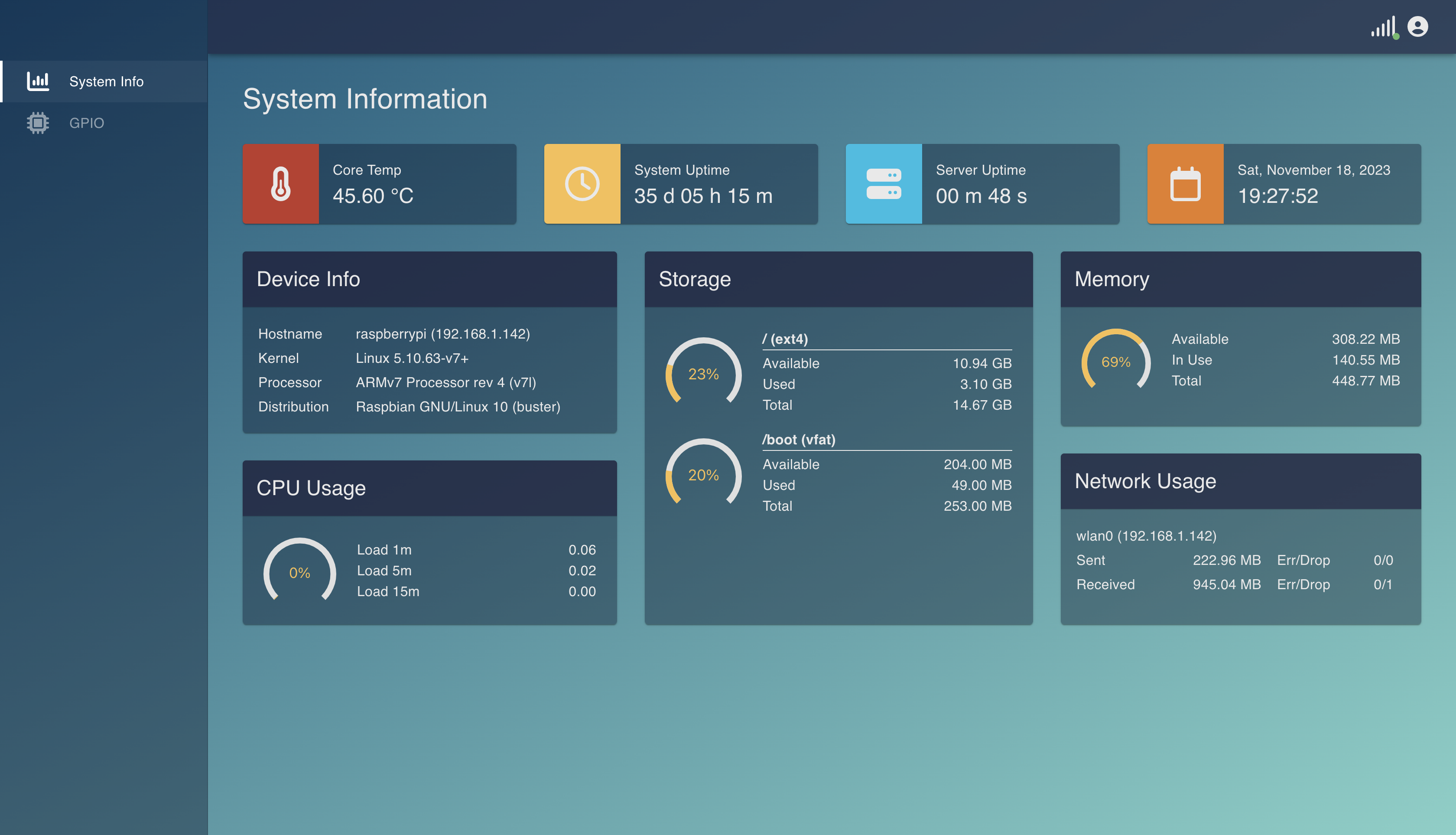
Task: Click the 0% CPU usage gauge
Action: click(299, 572)
